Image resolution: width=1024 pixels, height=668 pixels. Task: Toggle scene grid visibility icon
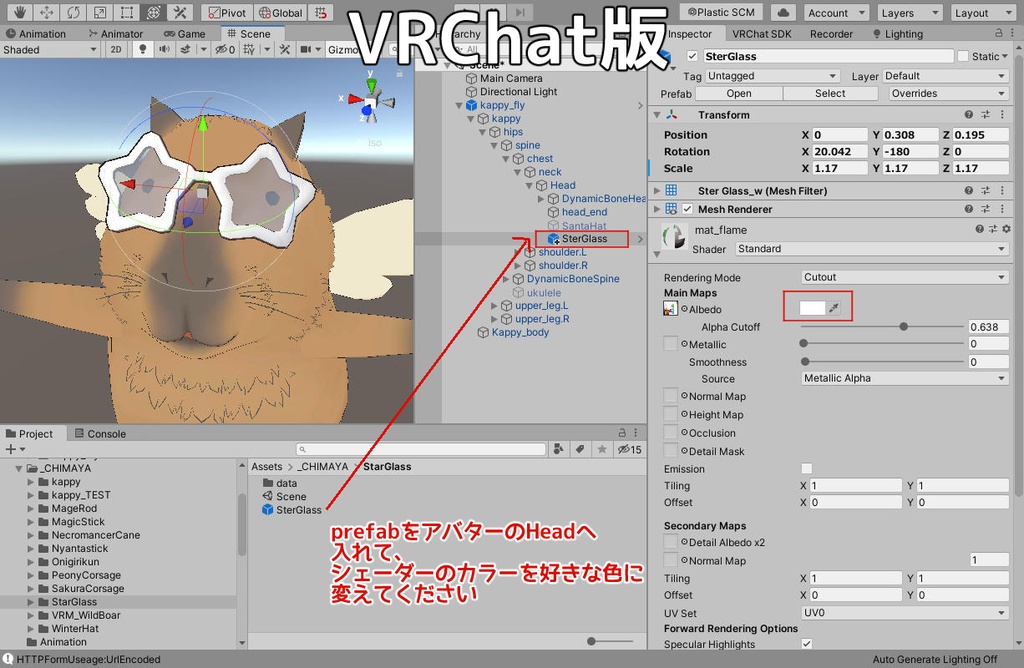[x=249, y=50]
